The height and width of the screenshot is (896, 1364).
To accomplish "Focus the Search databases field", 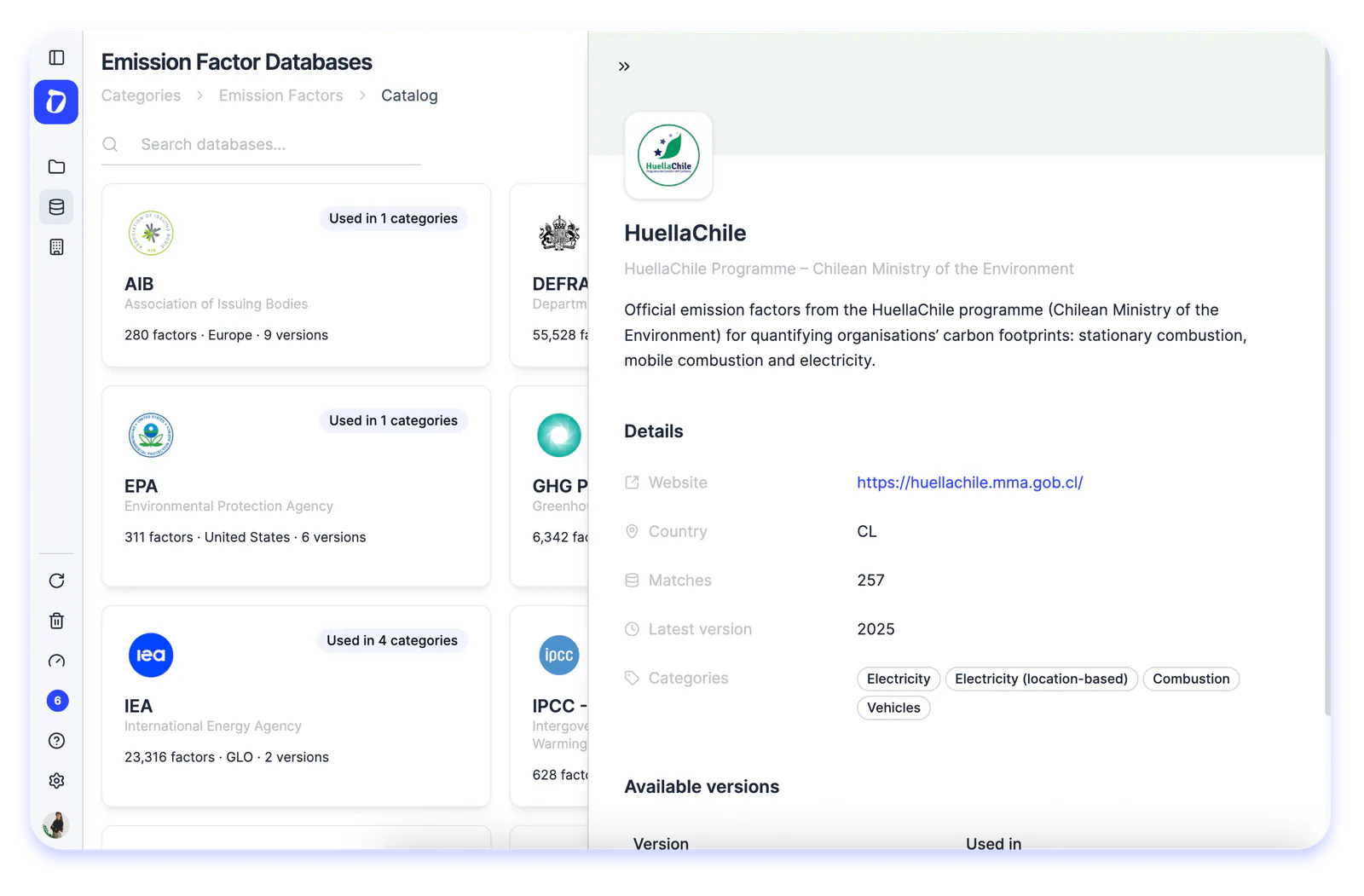I will [x=261, y=145].
